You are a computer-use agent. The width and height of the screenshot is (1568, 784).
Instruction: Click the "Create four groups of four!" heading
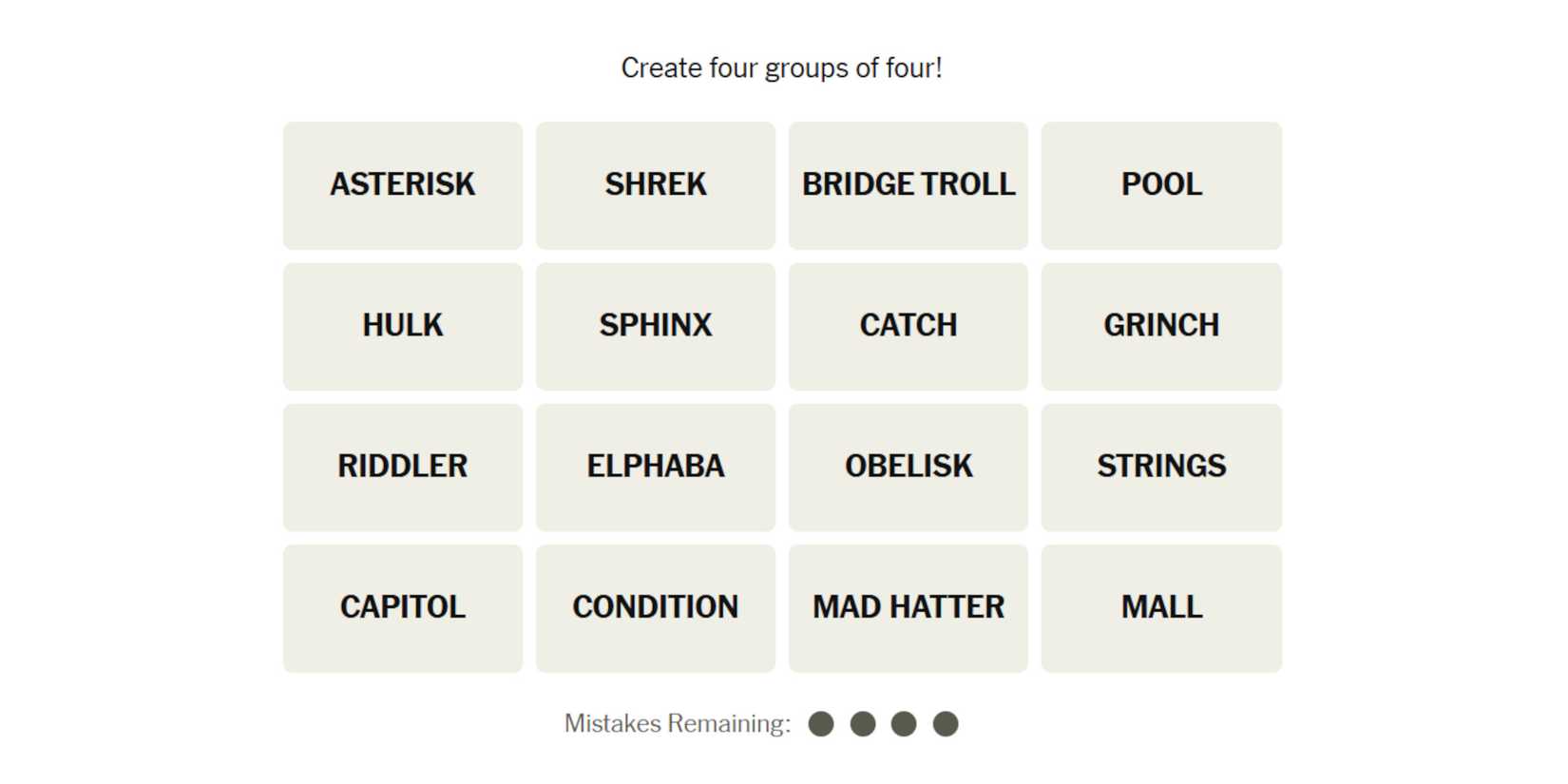point(781,68)
